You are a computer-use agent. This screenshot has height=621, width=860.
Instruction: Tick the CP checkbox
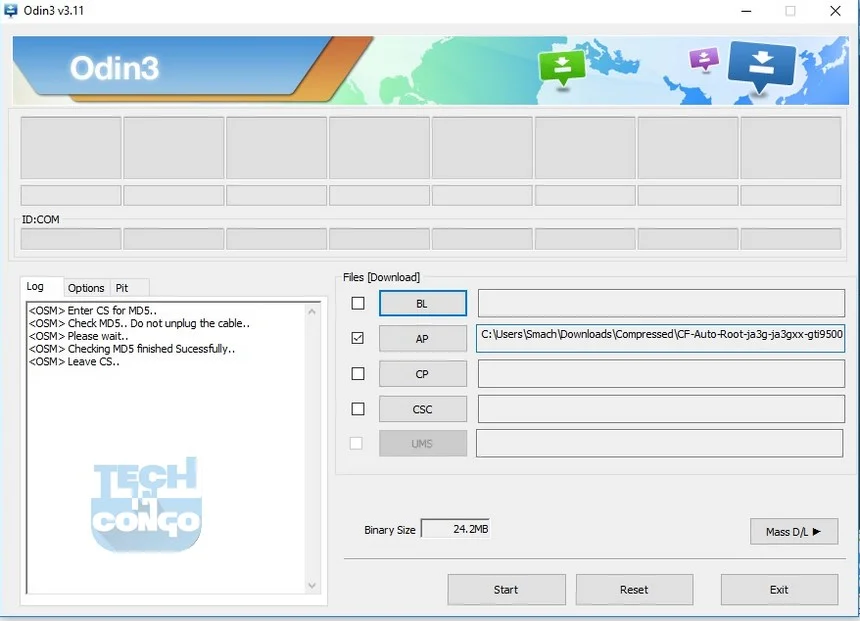click(x=357, y=373)
